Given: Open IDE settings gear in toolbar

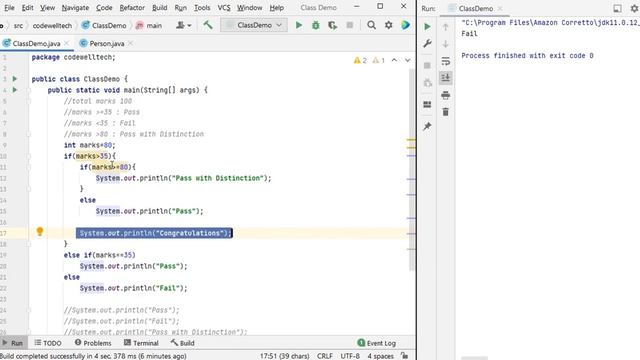Looking at the screenshot, I should coord(389,25).
